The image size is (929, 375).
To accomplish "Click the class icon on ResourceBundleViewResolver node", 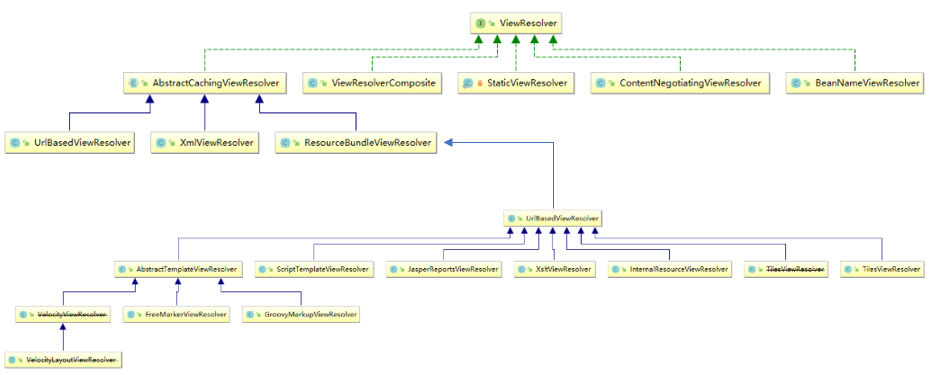I will (286, 143).
